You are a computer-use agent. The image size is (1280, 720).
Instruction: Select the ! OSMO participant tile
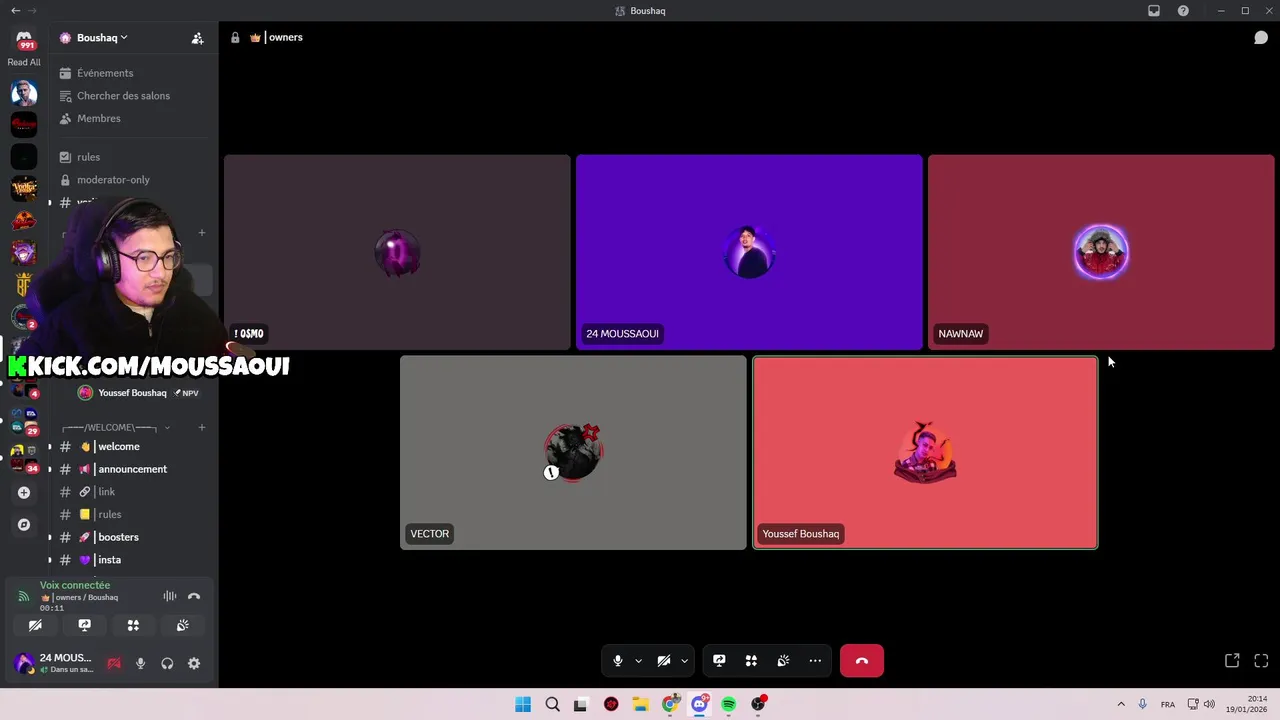pos(397,252)
